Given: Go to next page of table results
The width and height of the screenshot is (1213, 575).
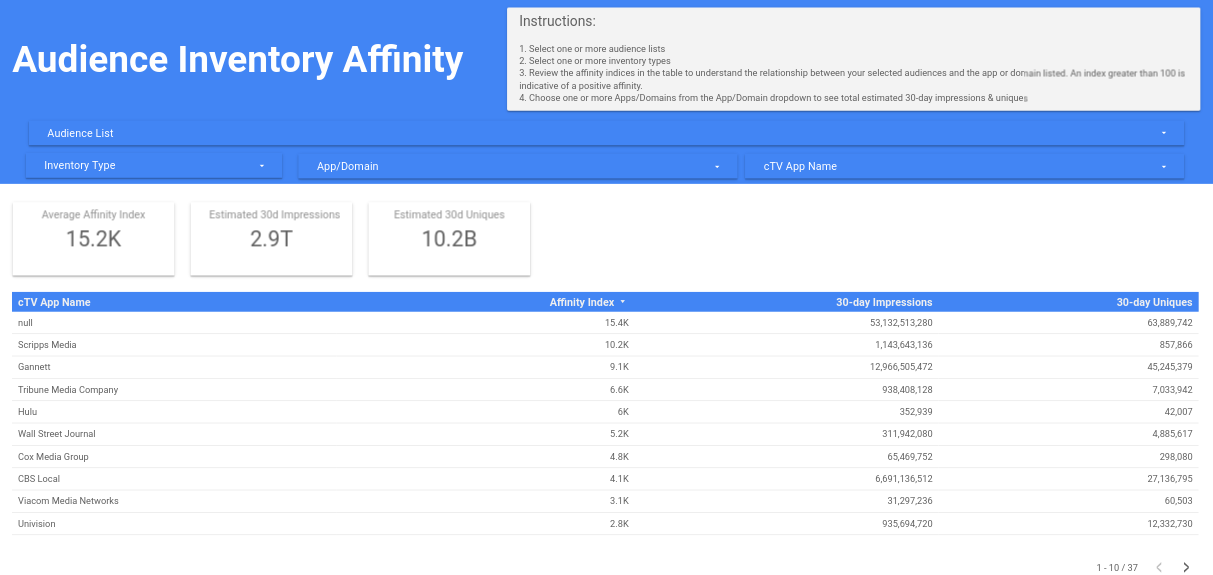Looking at the screenshot, I should tap(1186, 567).
